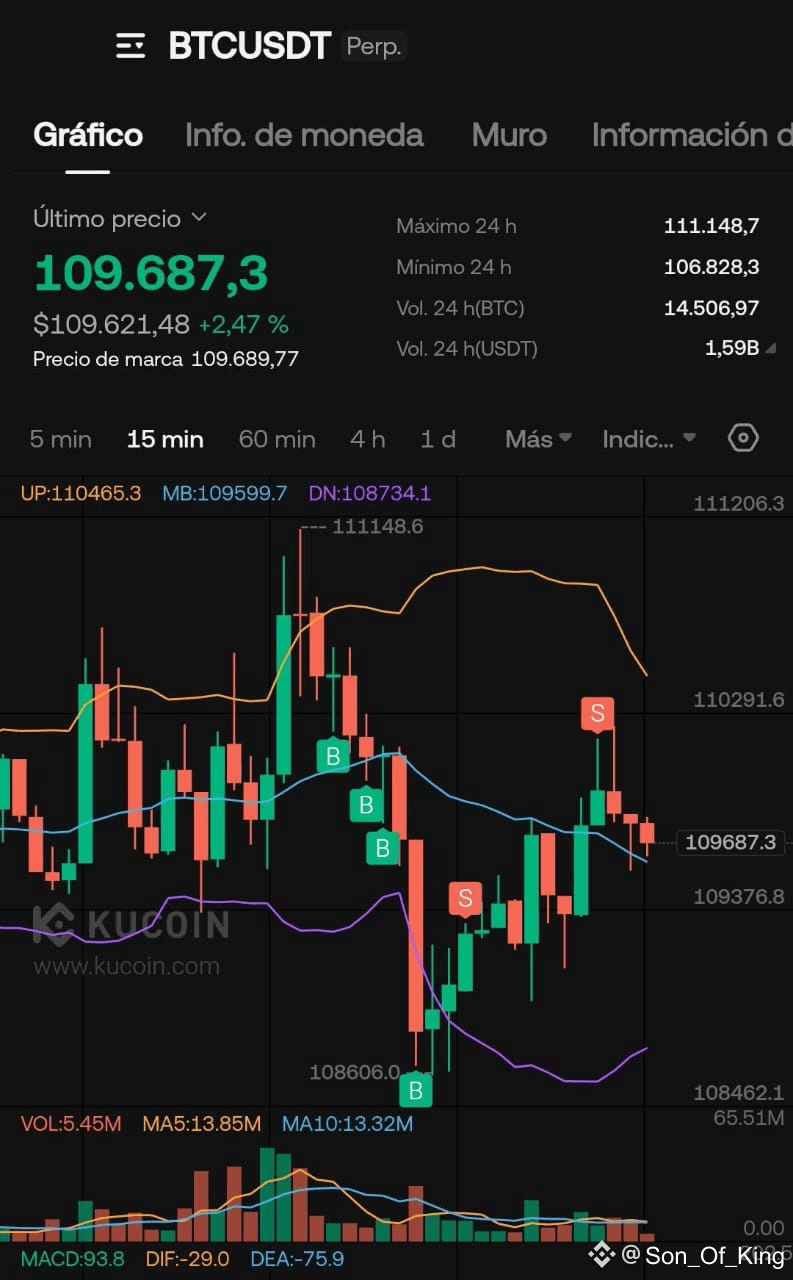Screen dimensions: 793x1280
Task: Tap the DIF:-29.0 label
Action: (188, 1259)
